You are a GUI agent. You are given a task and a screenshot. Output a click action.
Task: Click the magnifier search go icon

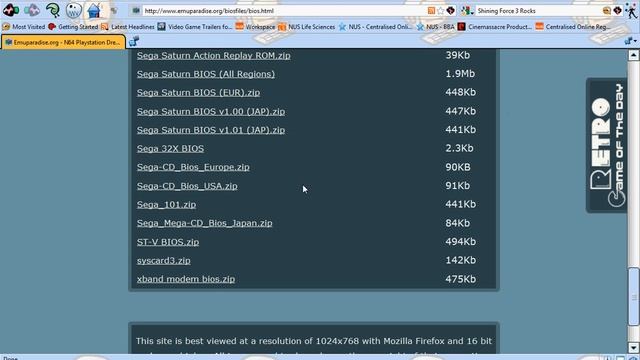point(607,11)
